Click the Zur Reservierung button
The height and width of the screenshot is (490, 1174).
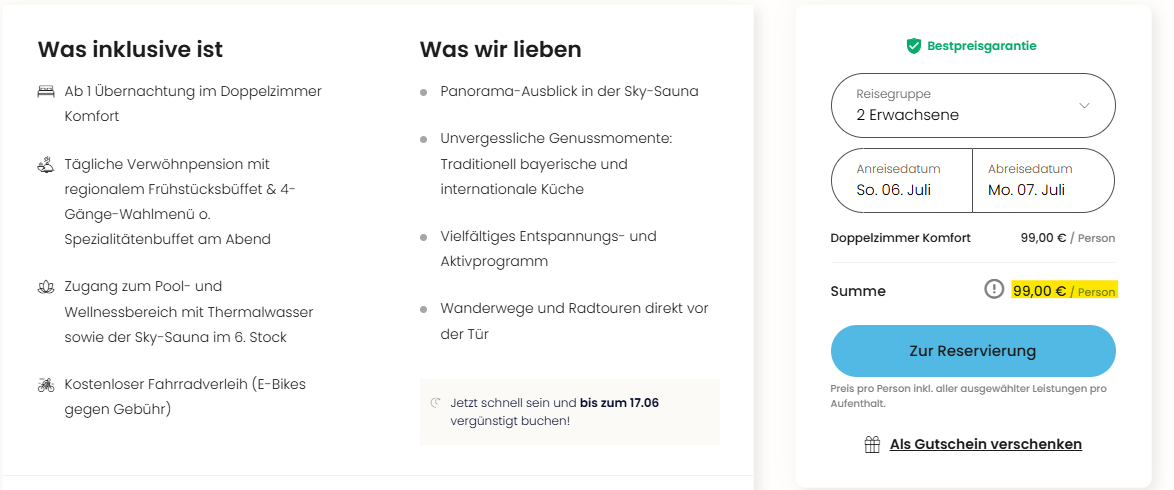coord(973,351)
